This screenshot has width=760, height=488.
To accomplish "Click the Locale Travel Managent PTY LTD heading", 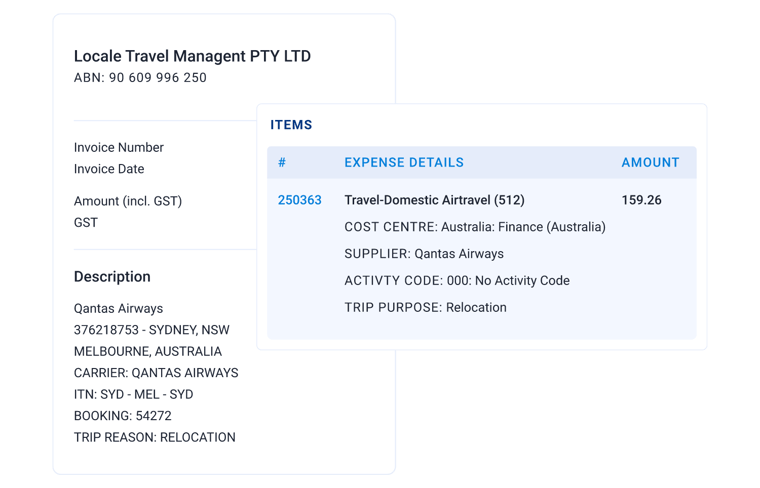I will 192,56.
